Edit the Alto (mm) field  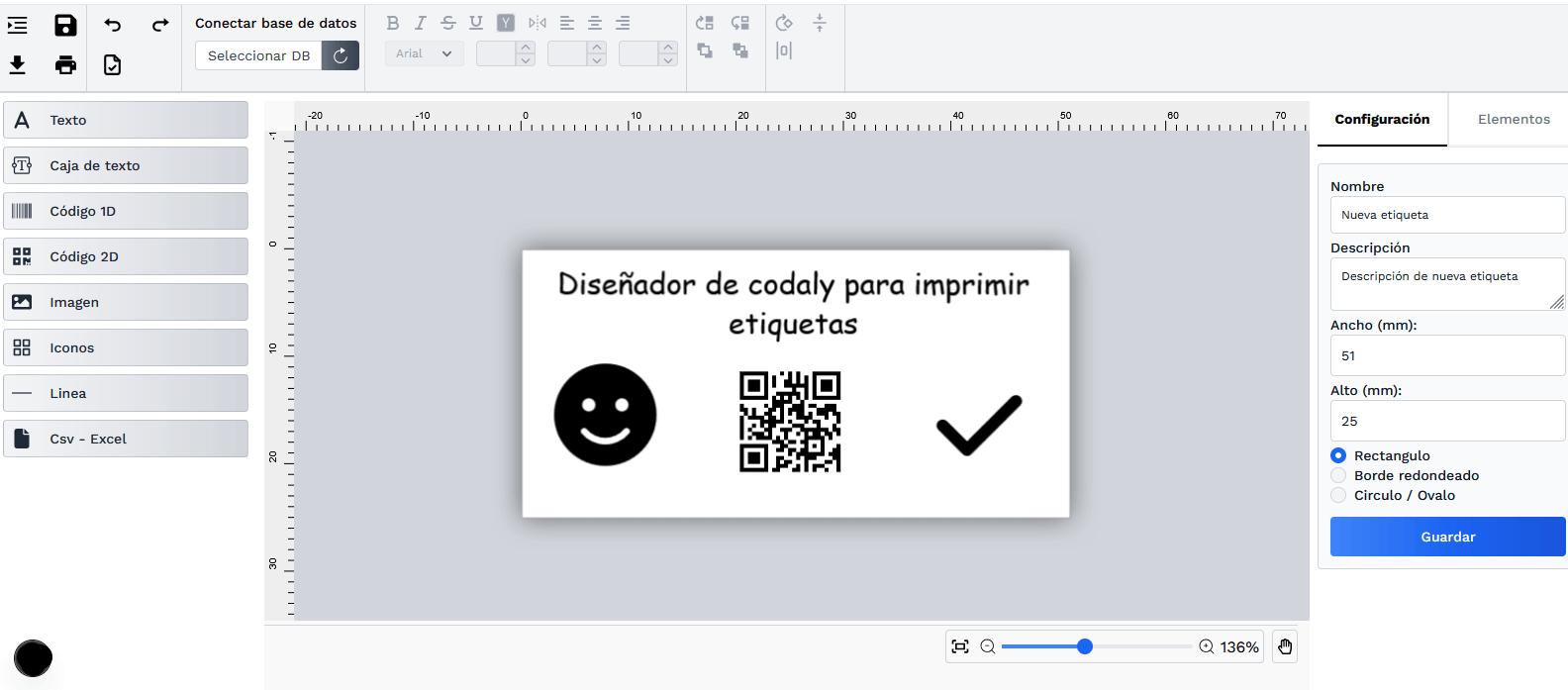point(1447,421)
